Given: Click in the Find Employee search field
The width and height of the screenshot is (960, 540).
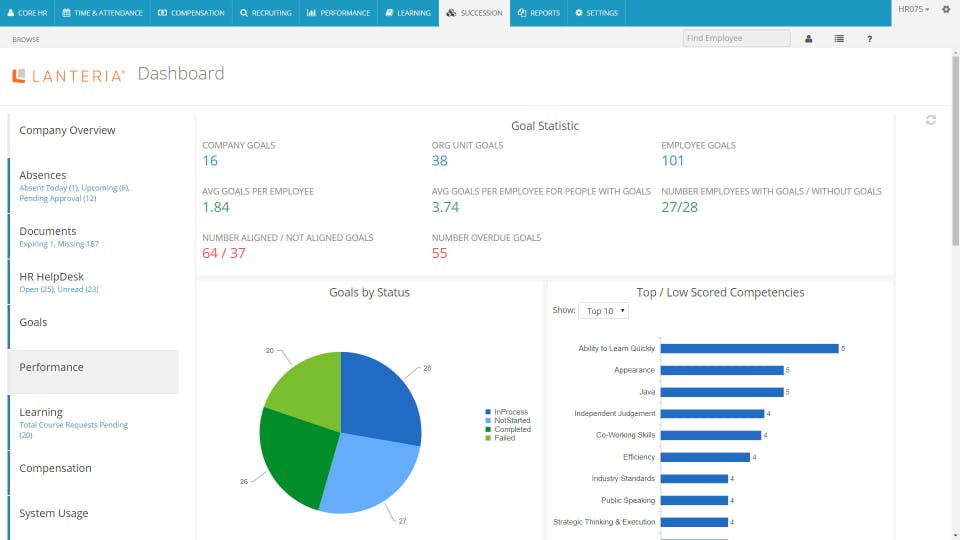Looking at the screenshot, I should pos(735,38).
